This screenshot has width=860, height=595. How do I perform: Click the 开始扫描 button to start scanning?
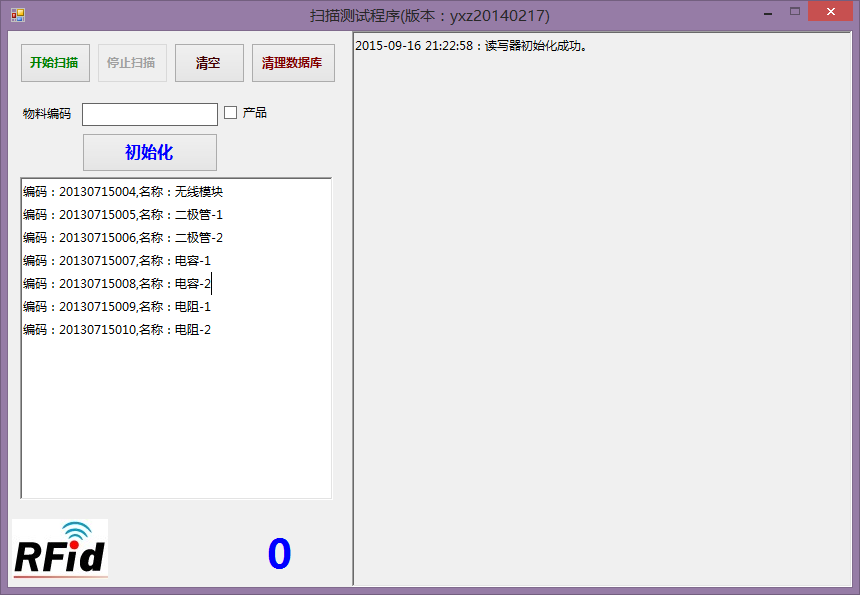tap(53, 62)
